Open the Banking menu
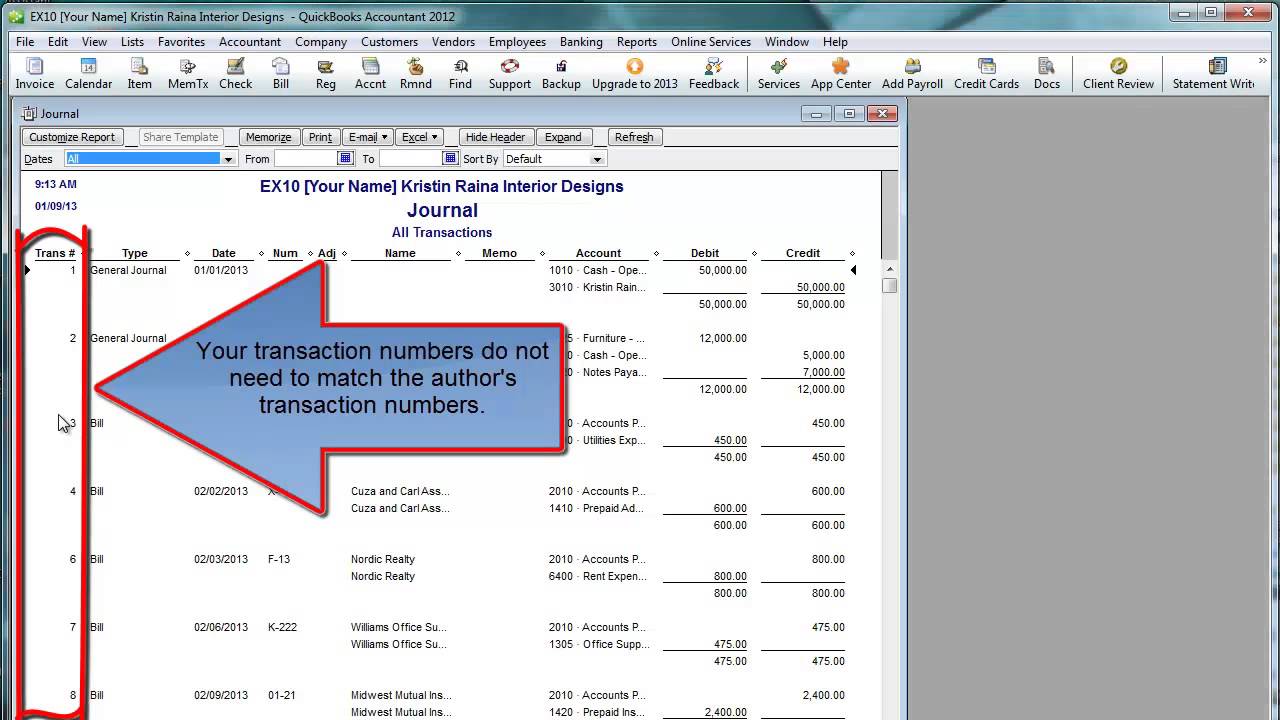The width and height of the screenshot is (1280, 720). [x=581, y=42]
